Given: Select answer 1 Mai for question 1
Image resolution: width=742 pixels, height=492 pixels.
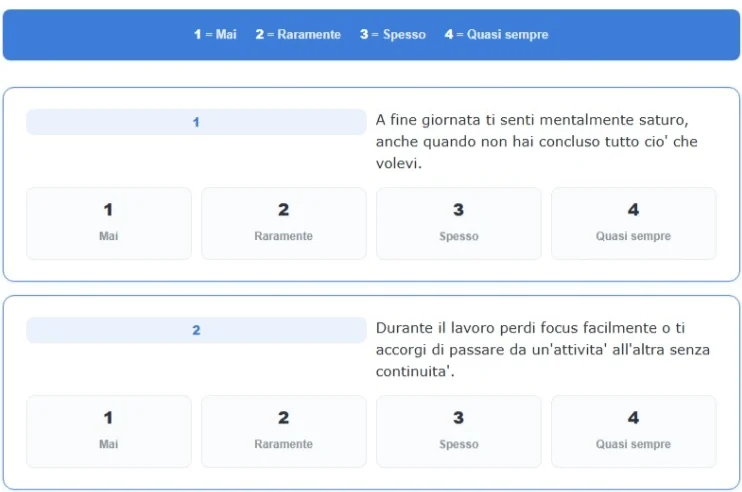Looking at the screenshot, I should point(109,223).
